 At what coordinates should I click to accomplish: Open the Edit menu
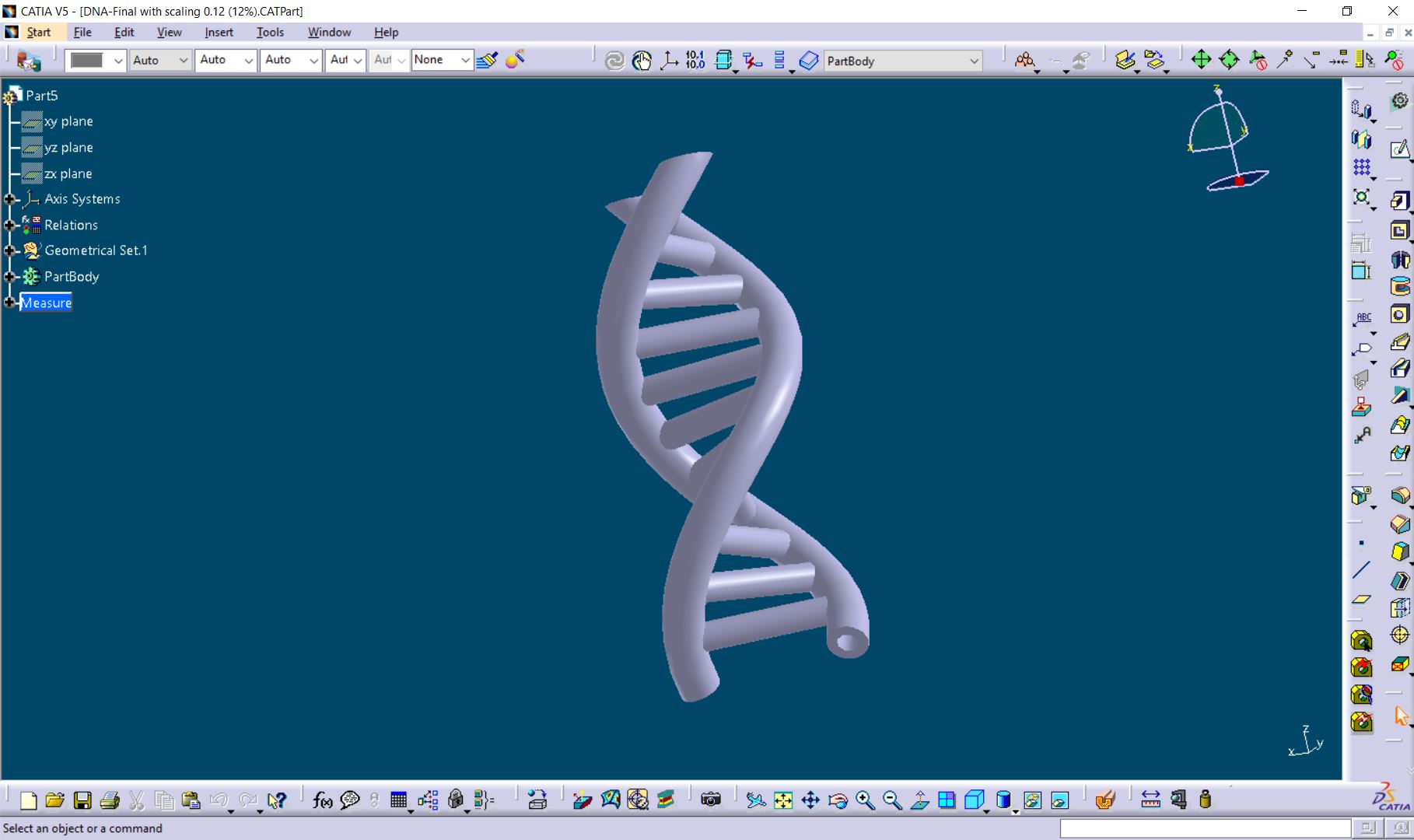click(124, 32)
